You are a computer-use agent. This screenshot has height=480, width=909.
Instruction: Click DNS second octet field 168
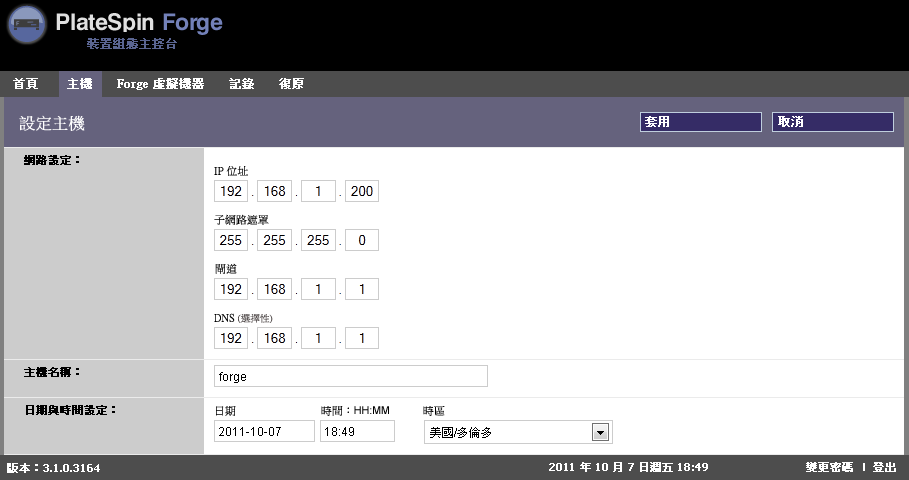click(x=275, y=338)
